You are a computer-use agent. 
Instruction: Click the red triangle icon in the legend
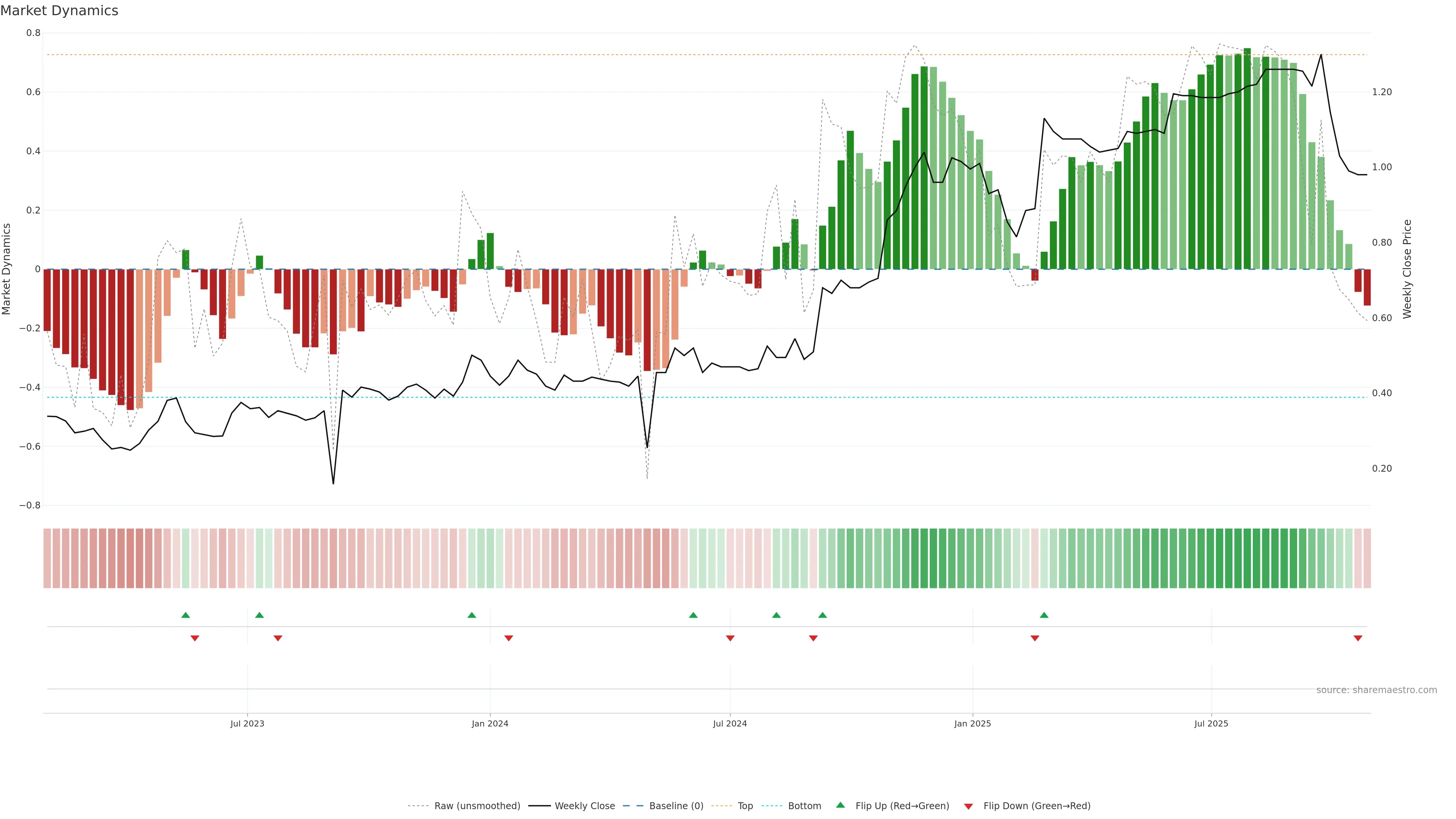click(968, 806)
